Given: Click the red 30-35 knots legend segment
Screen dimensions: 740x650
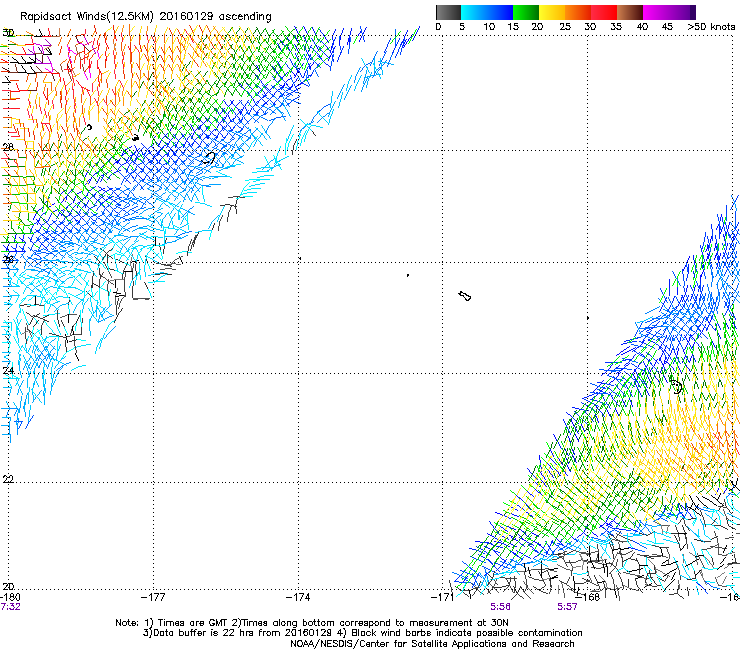Looking at the screenshot, I should tap(604, 12).
